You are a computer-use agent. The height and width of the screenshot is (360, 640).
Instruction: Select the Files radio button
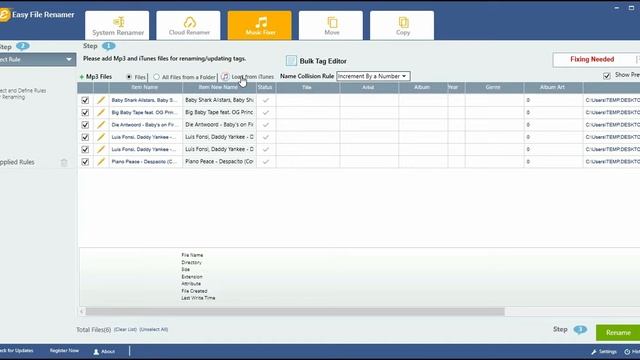click(129, 77)
